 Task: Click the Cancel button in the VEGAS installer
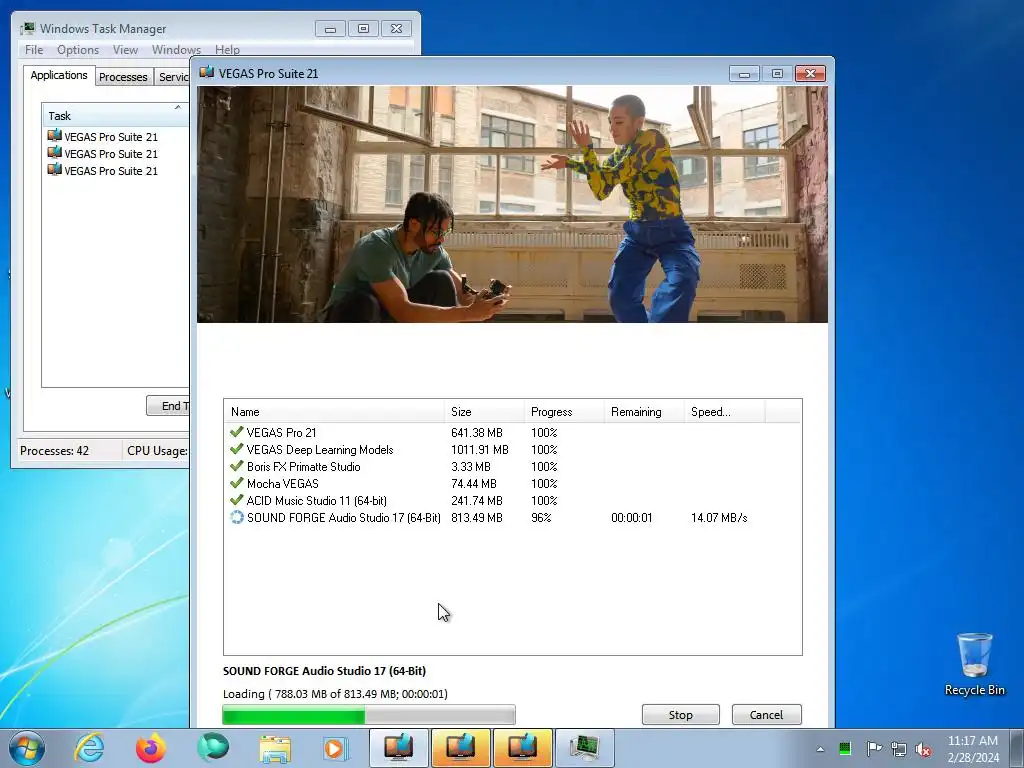click(766, 714)
